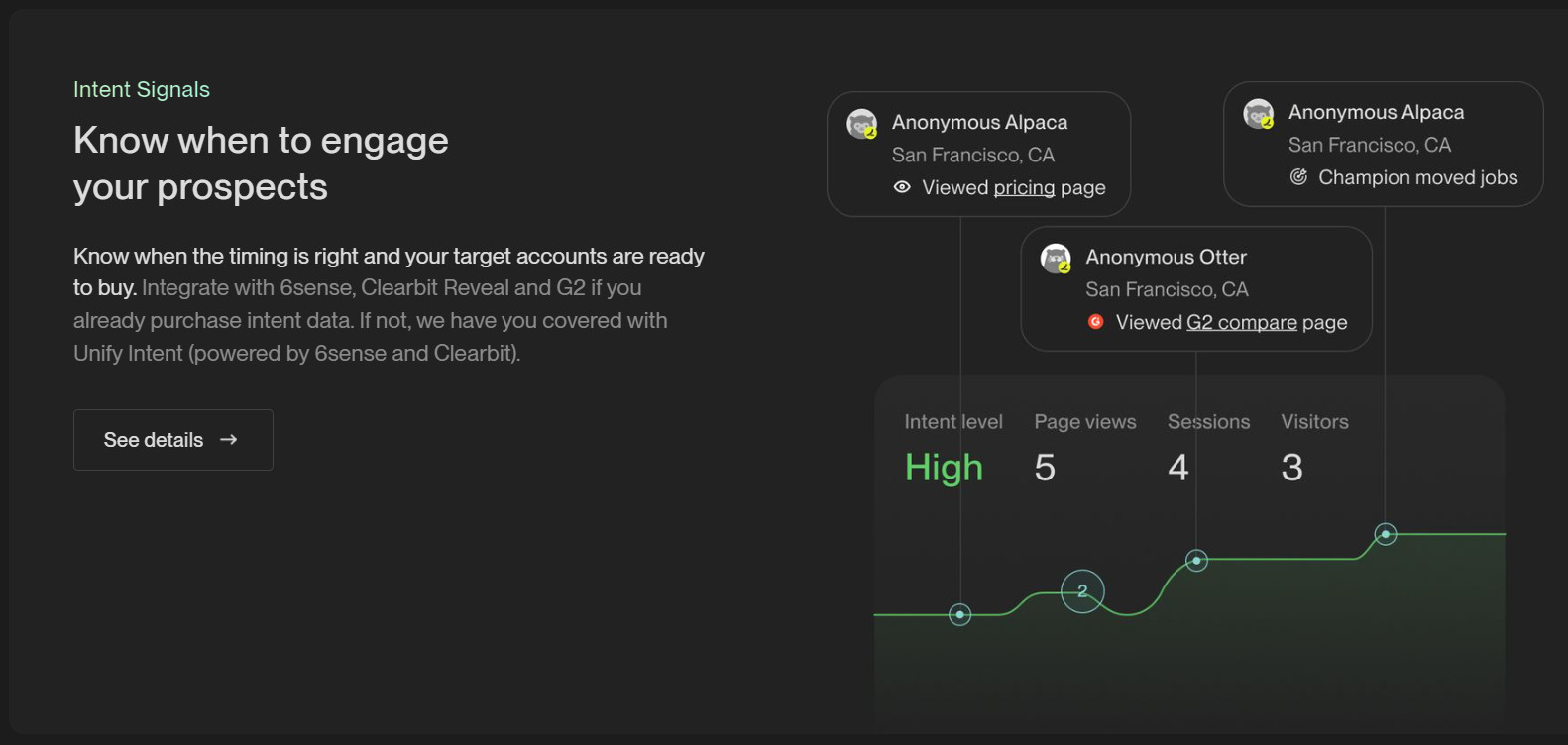
Task: Click the Page views count 5
Action: coord(1045,468)
